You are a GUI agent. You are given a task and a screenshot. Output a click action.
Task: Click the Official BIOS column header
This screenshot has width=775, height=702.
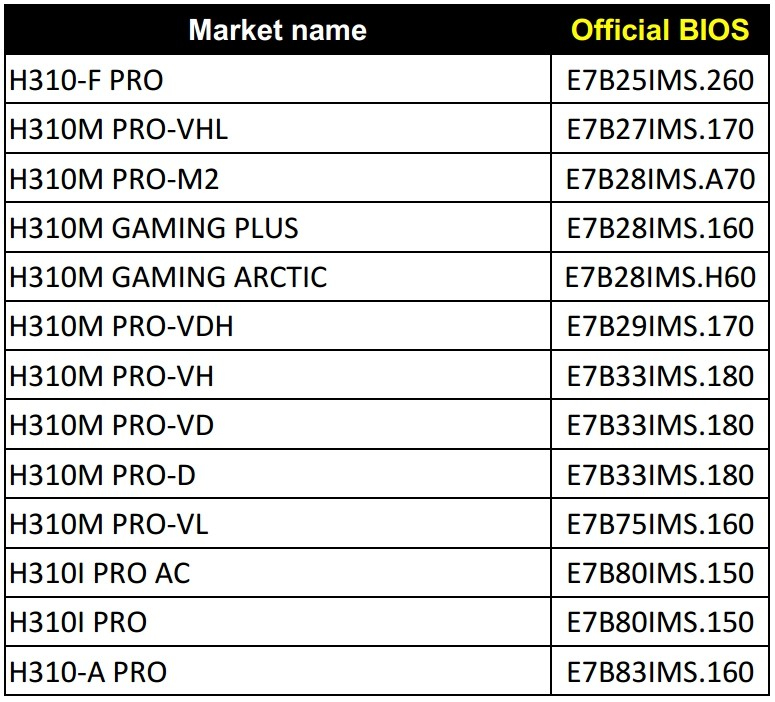660,30
